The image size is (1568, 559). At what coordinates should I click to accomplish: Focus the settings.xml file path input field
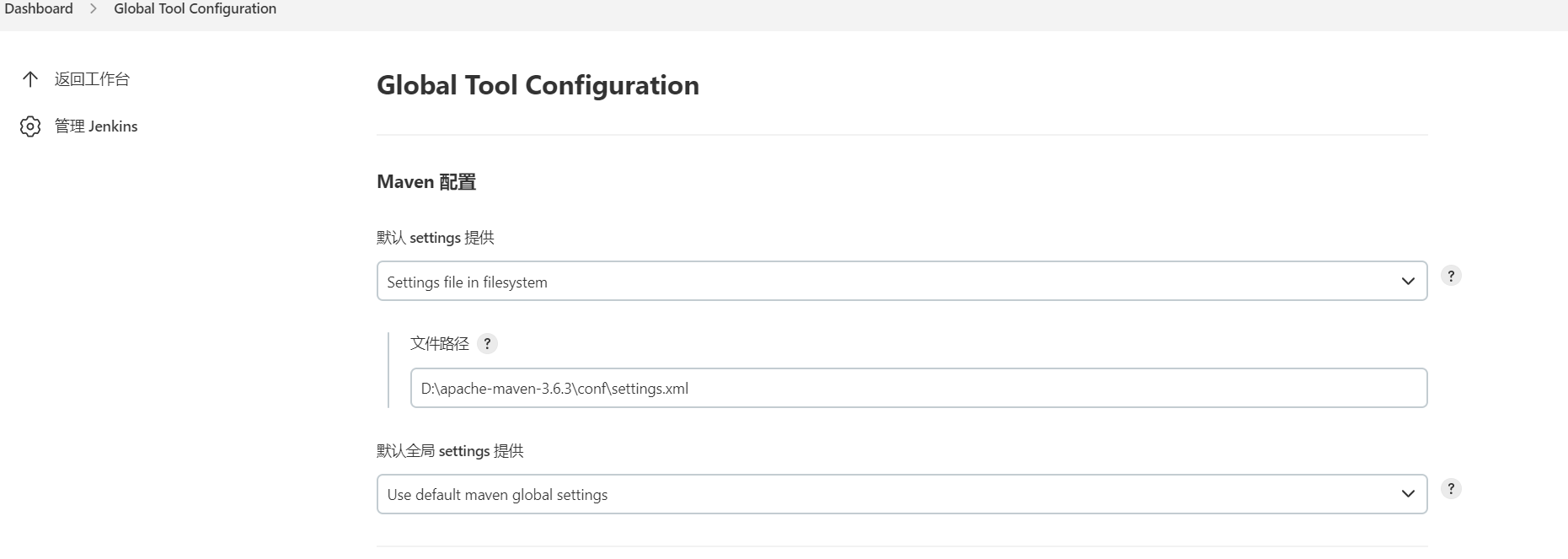(918, 388)
